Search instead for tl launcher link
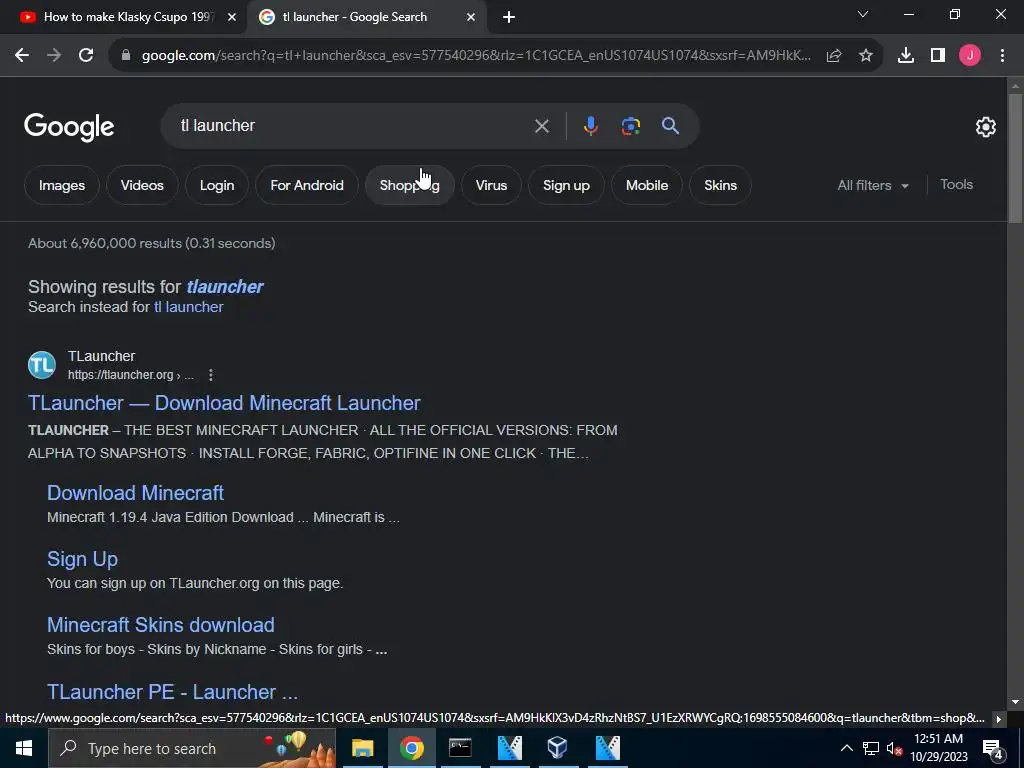Screen dimensions: 1024x768 pos(189,307)
